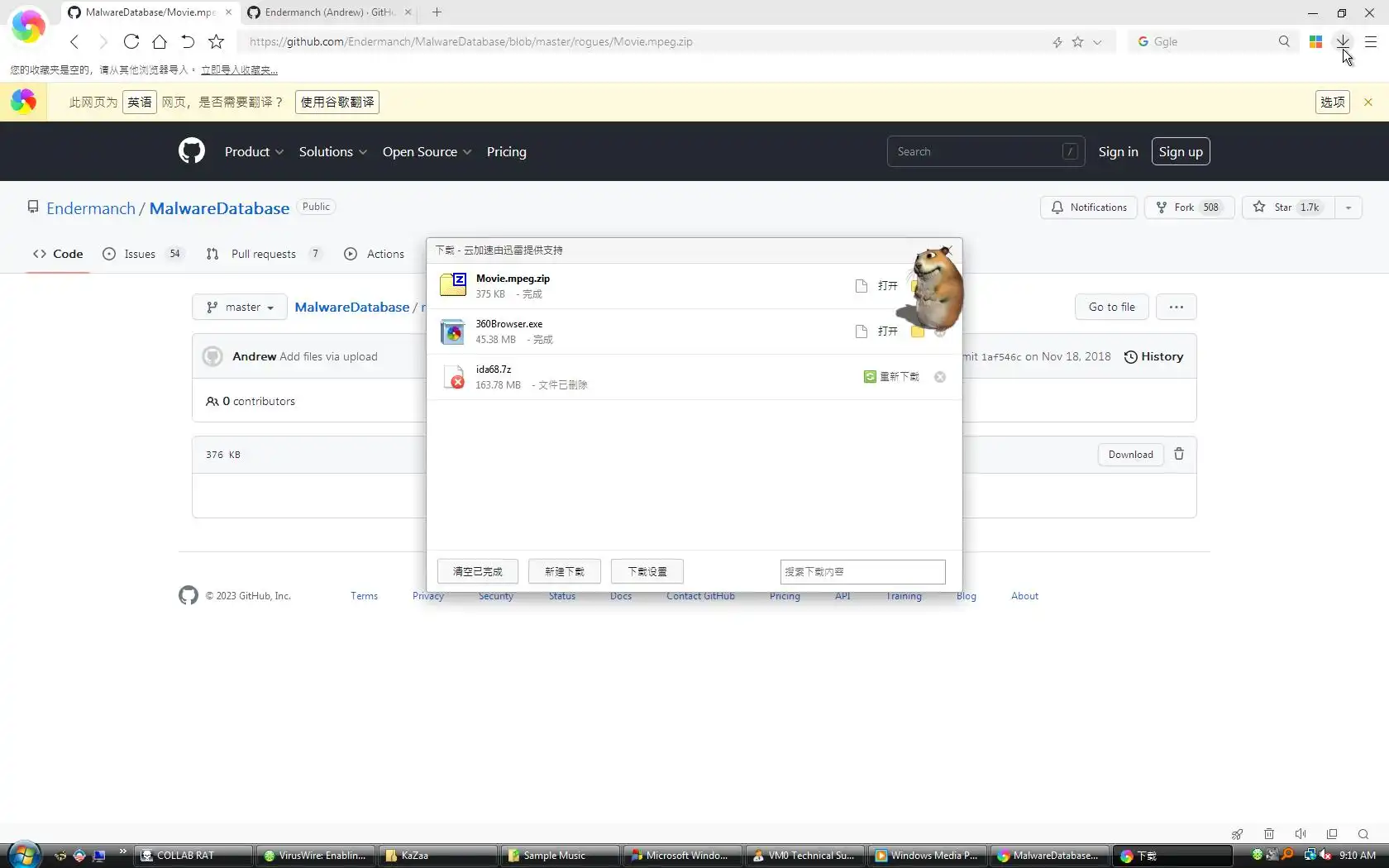The width and height of the screenshot is (1389, 868).
Task: Click the Sign in link
Action: point(1118,151)
